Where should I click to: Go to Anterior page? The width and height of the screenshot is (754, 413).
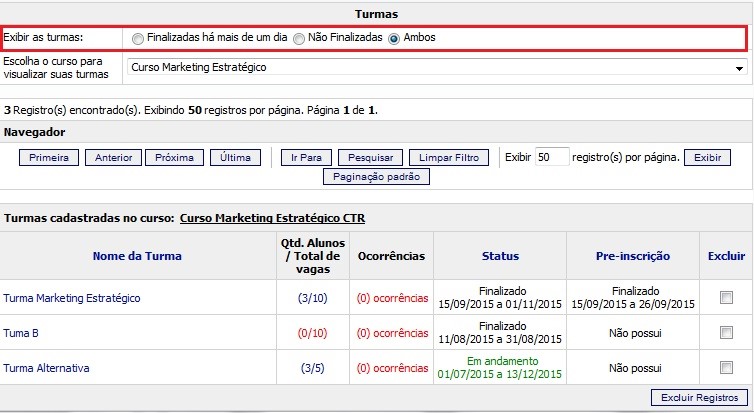[x=113, y=158]
